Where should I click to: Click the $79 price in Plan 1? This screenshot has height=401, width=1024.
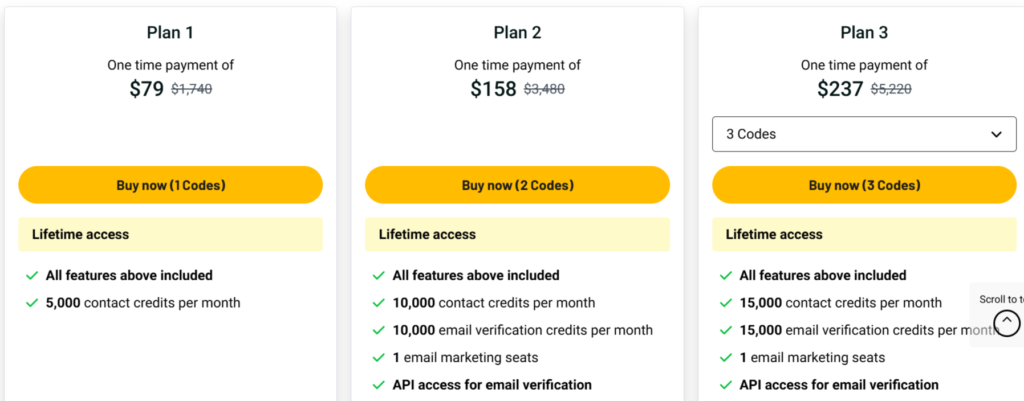[146, 89]
